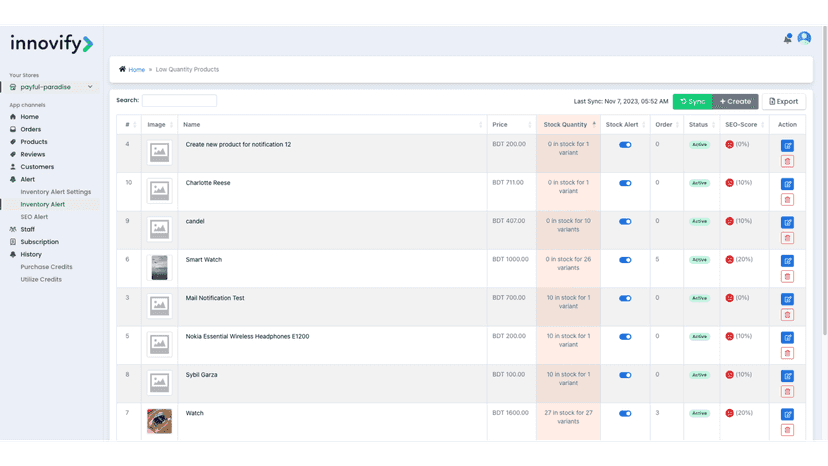Sort table by Status column
Image resolution: width=828 pixels, height=466 pixels.
click(701, 125)
